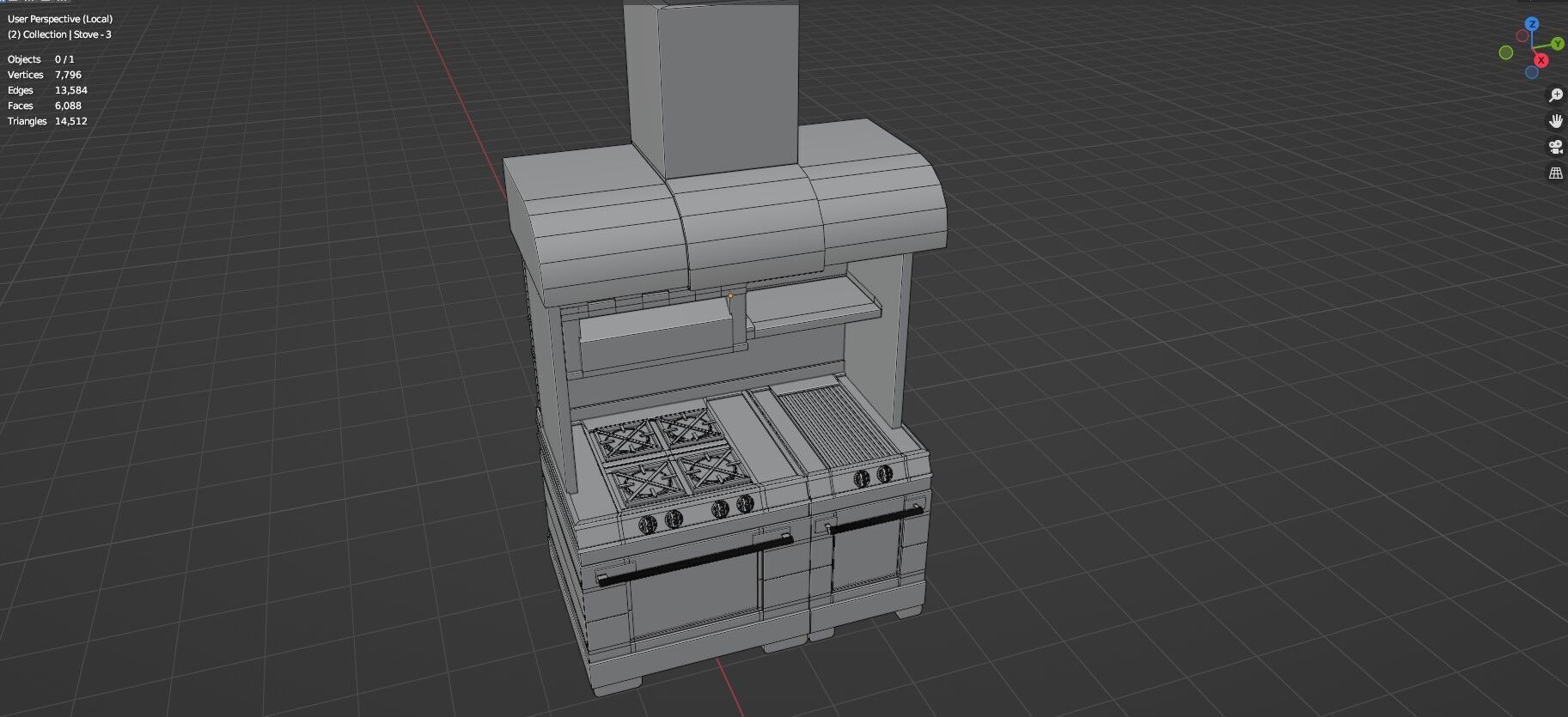
Task: Click the negative Y axis gizmo circle
Action: pyautogui.click(x=1506, y=53)
